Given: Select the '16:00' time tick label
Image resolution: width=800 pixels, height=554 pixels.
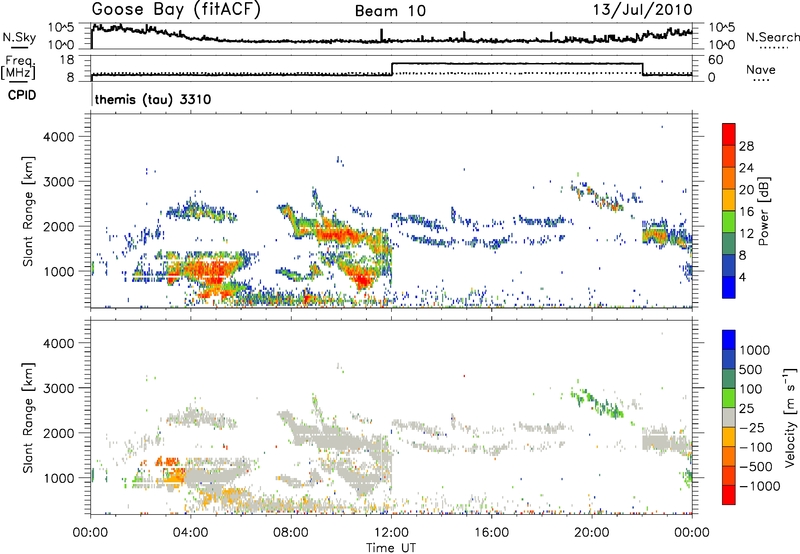Looking at the screenshot, I should (x=491, y=533).
